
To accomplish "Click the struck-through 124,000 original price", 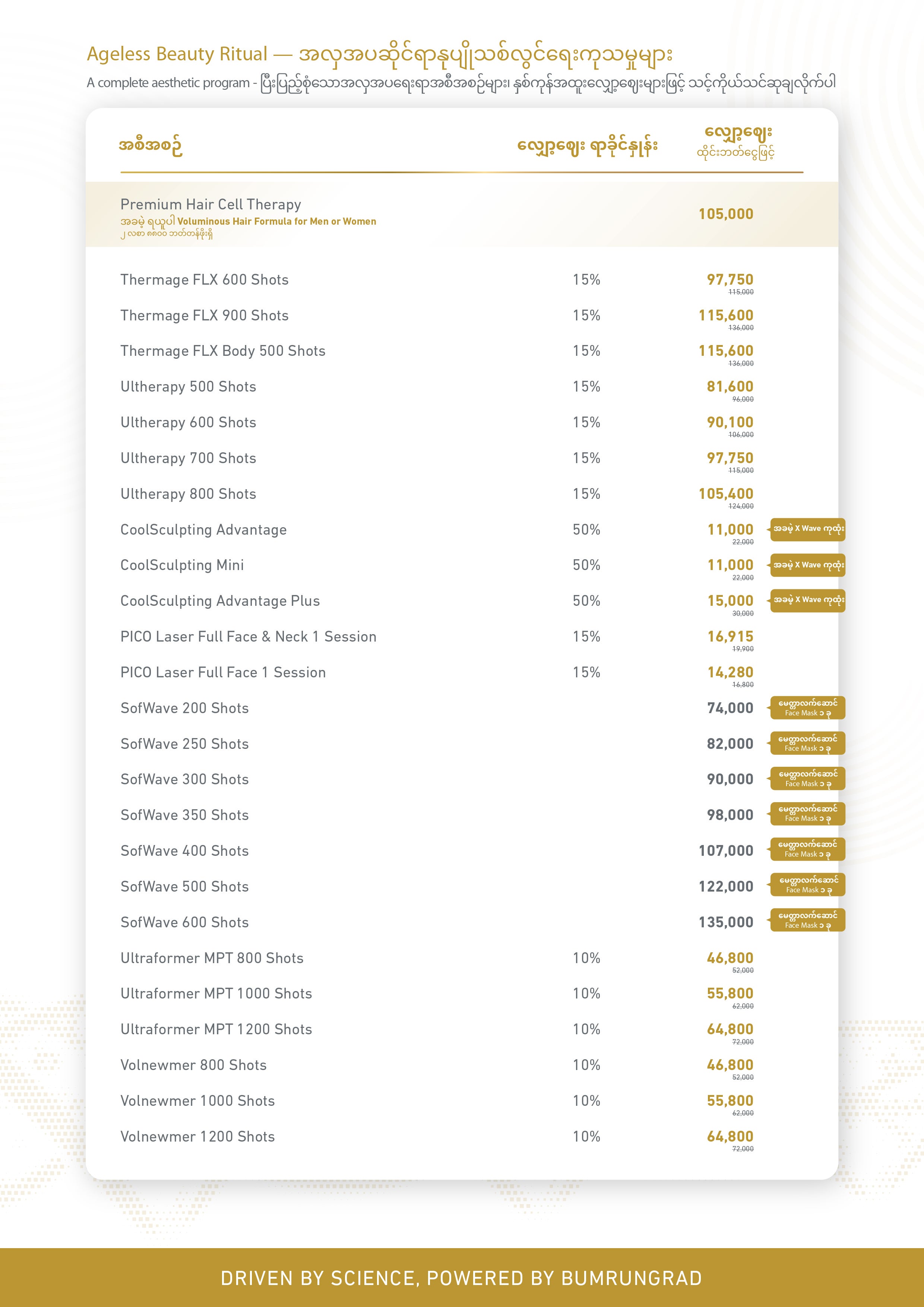I will [741, 506].
